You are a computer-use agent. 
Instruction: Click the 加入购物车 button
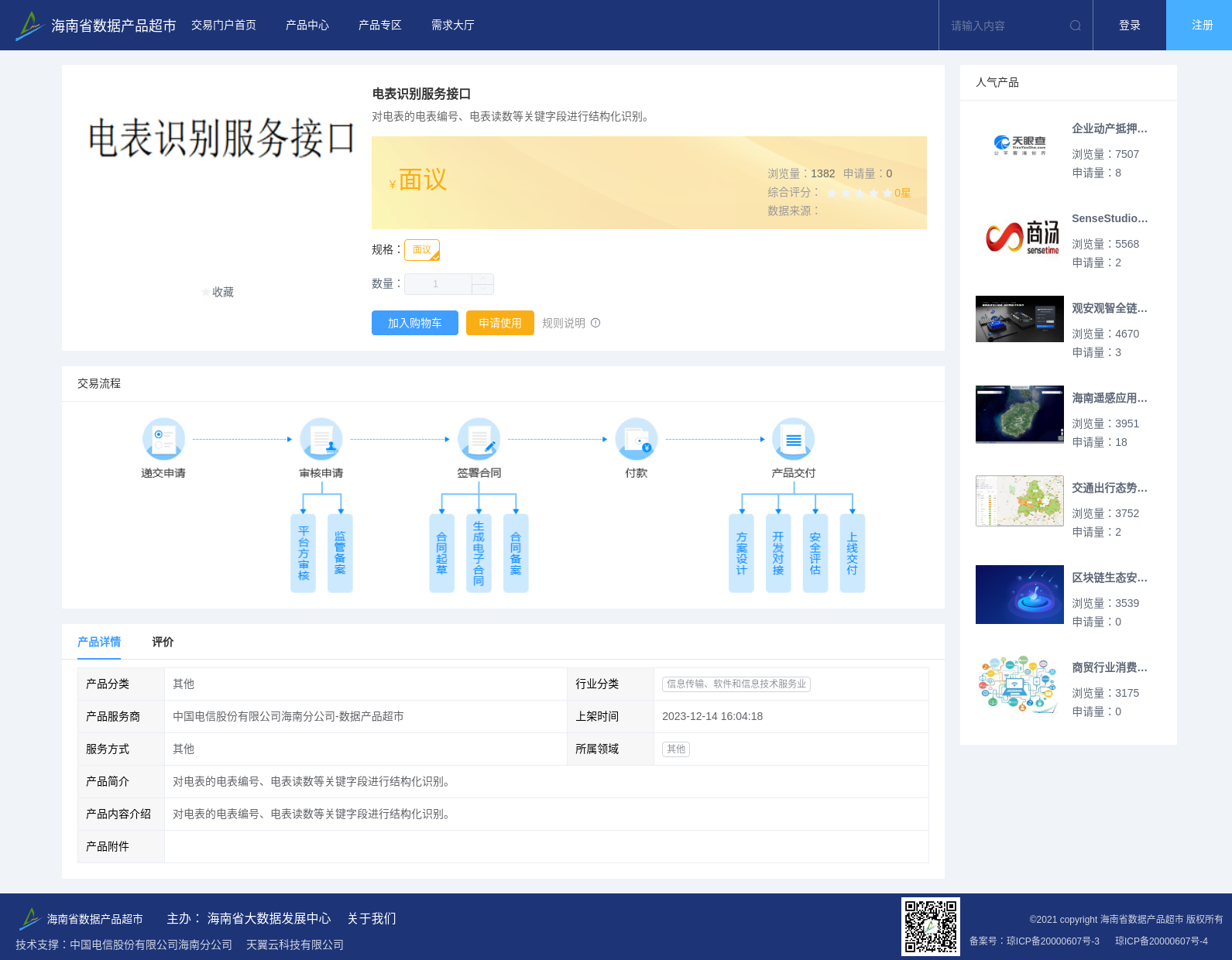pyautogui.click(x=415, y=323)
